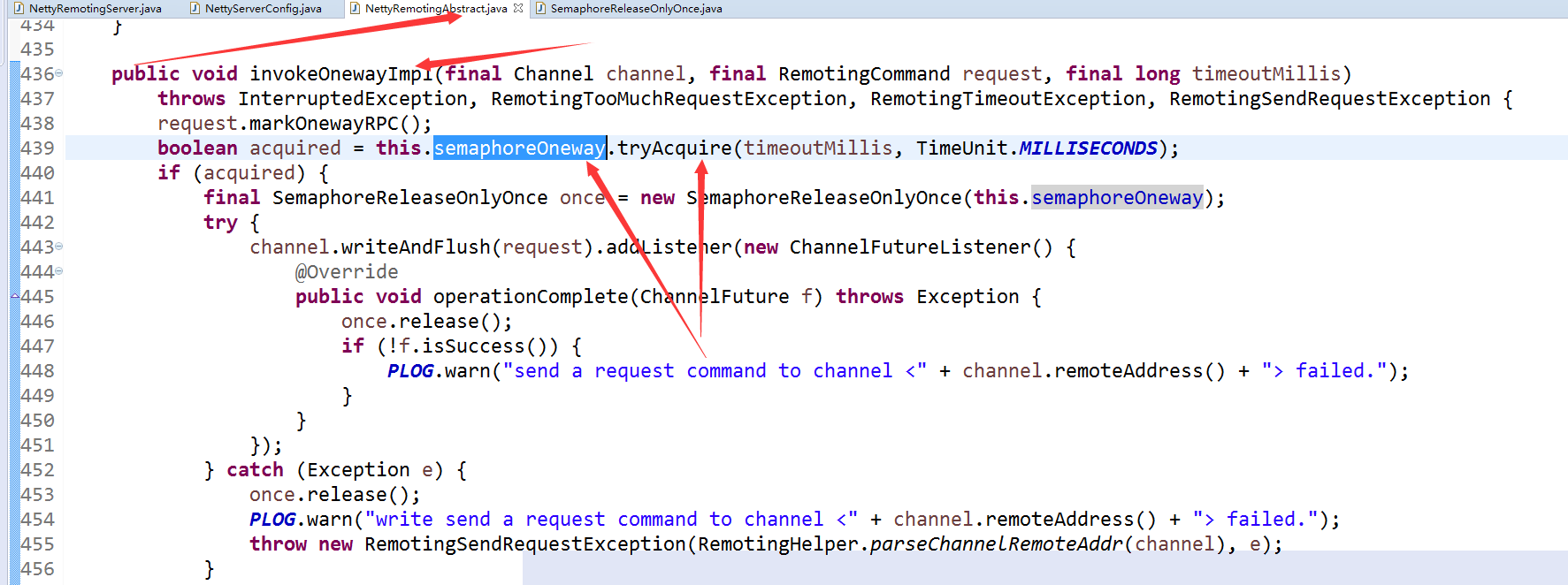Collapse the @Override fold at line 444
Image resolution: width=1568 pixels, height=585 pixels.
[59, 271]
